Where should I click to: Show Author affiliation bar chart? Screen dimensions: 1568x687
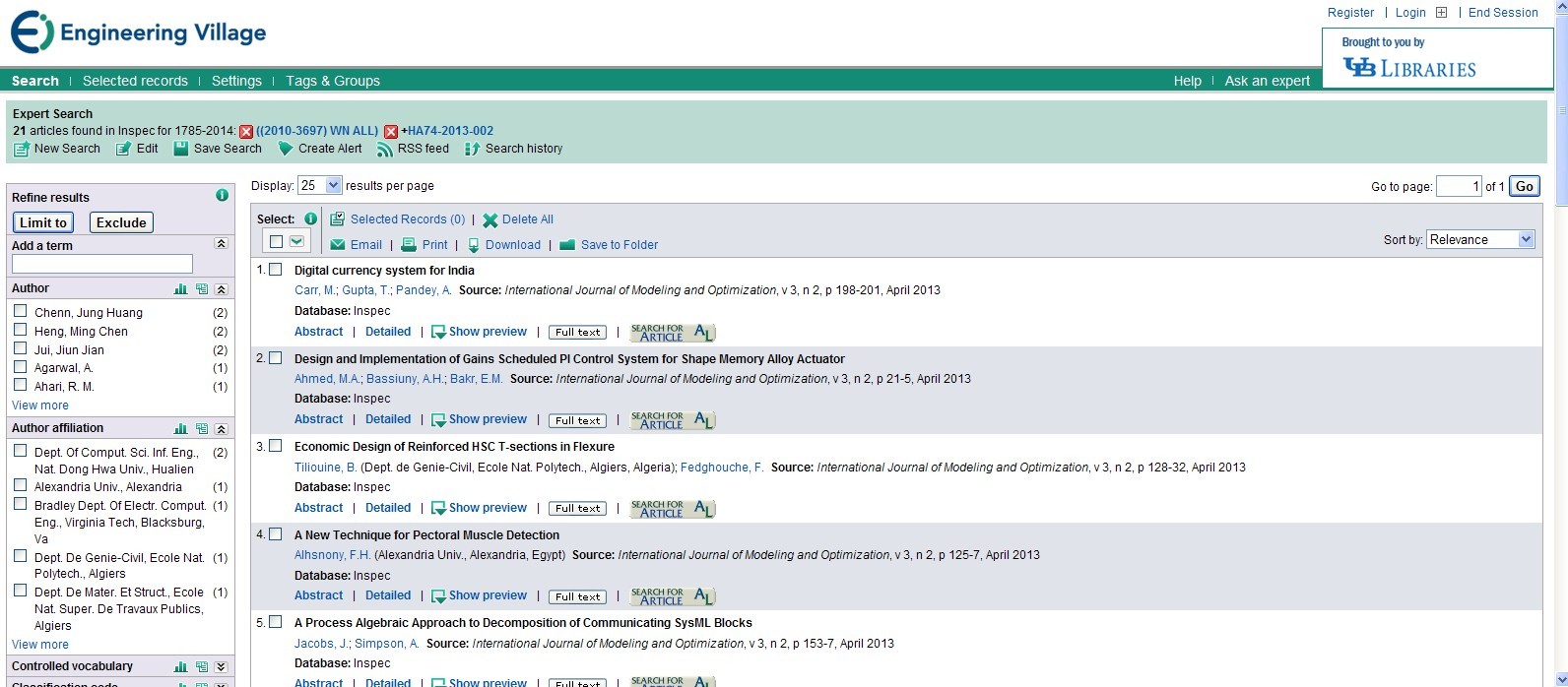coord(181,429)
